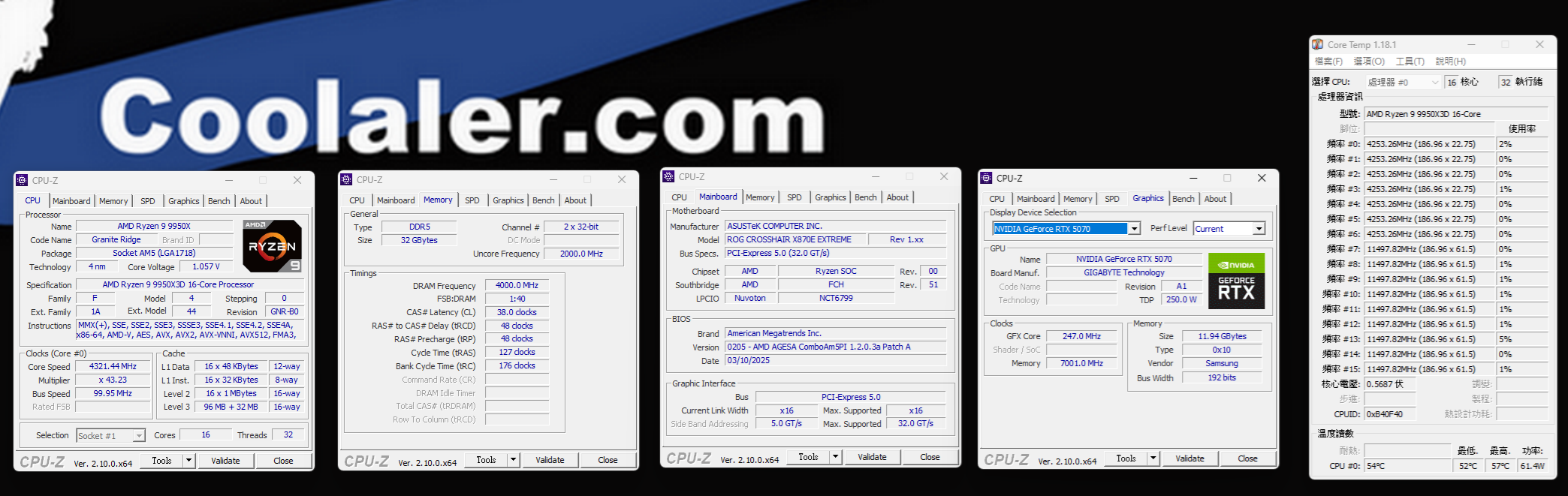Click the Board Manuf. GIGABYTE Technology field
Viewport: 1568px width, 496px height.
tap(1123, 272)
